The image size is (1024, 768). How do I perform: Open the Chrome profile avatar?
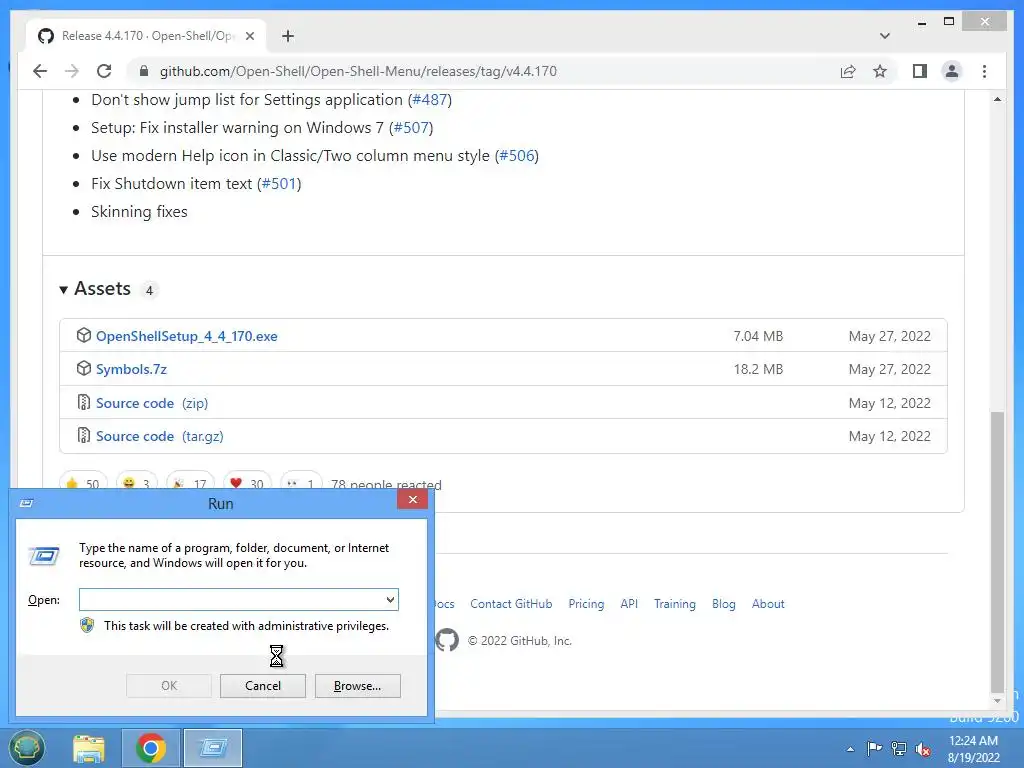pos(952,71)
